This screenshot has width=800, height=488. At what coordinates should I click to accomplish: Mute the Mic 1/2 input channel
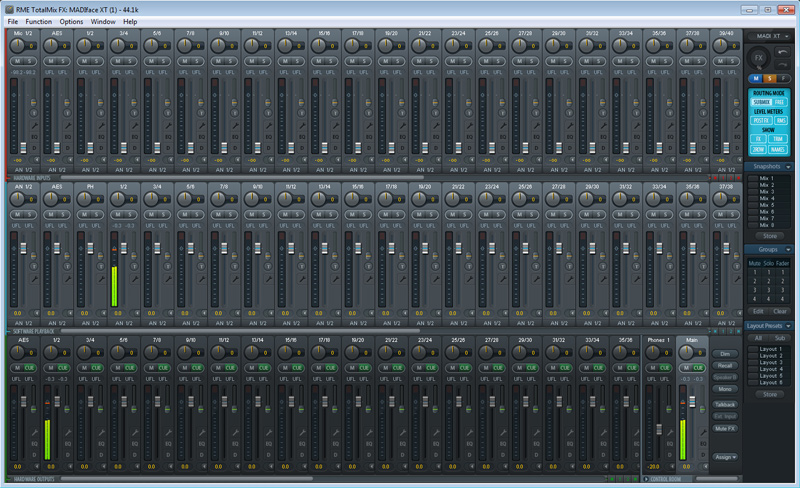click(x=17, y=61)
